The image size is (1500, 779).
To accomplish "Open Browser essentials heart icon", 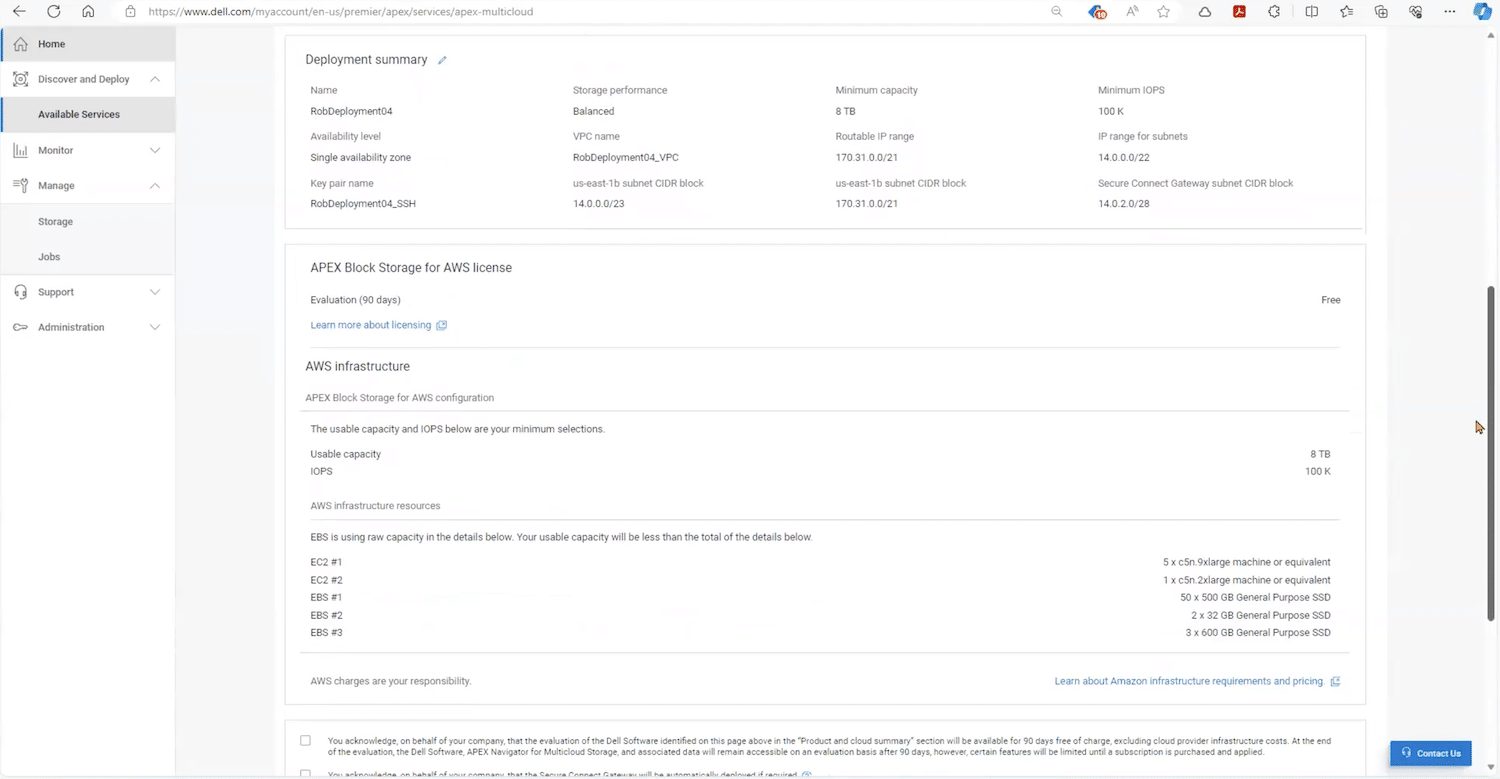I will pos(1415,12).
